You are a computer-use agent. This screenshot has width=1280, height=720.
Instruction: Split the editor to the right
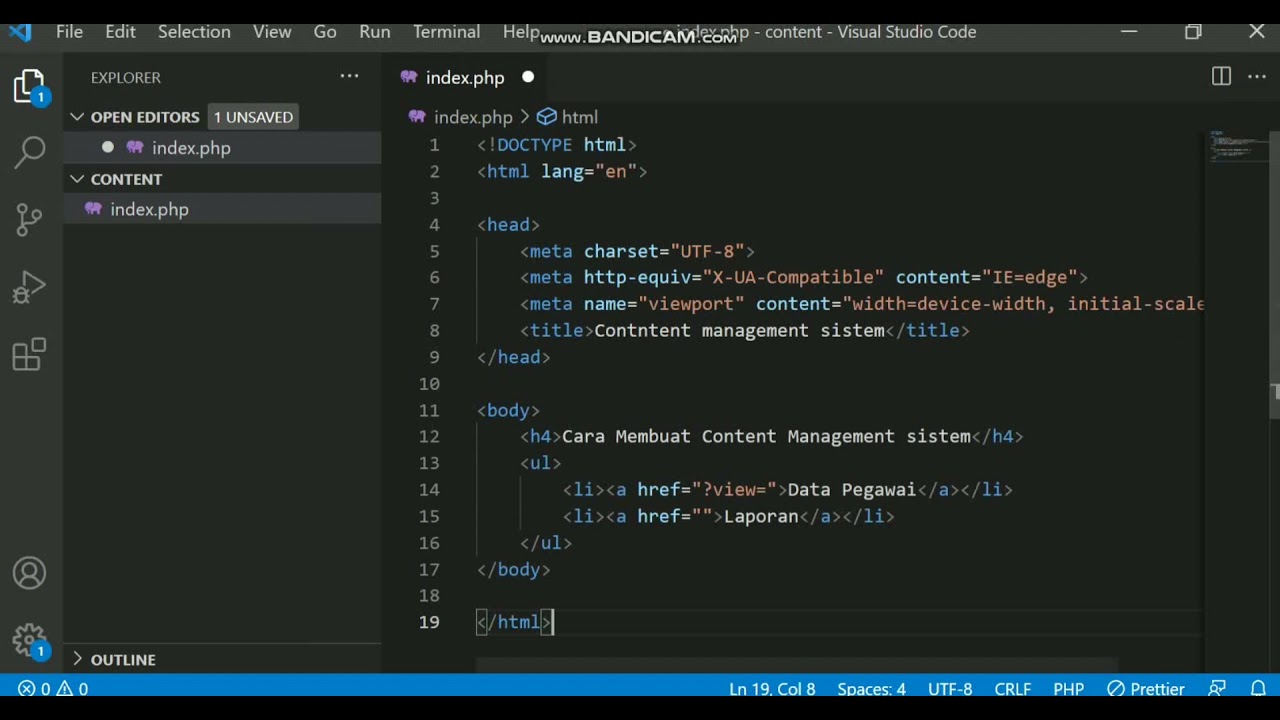tap(1221, 77)
